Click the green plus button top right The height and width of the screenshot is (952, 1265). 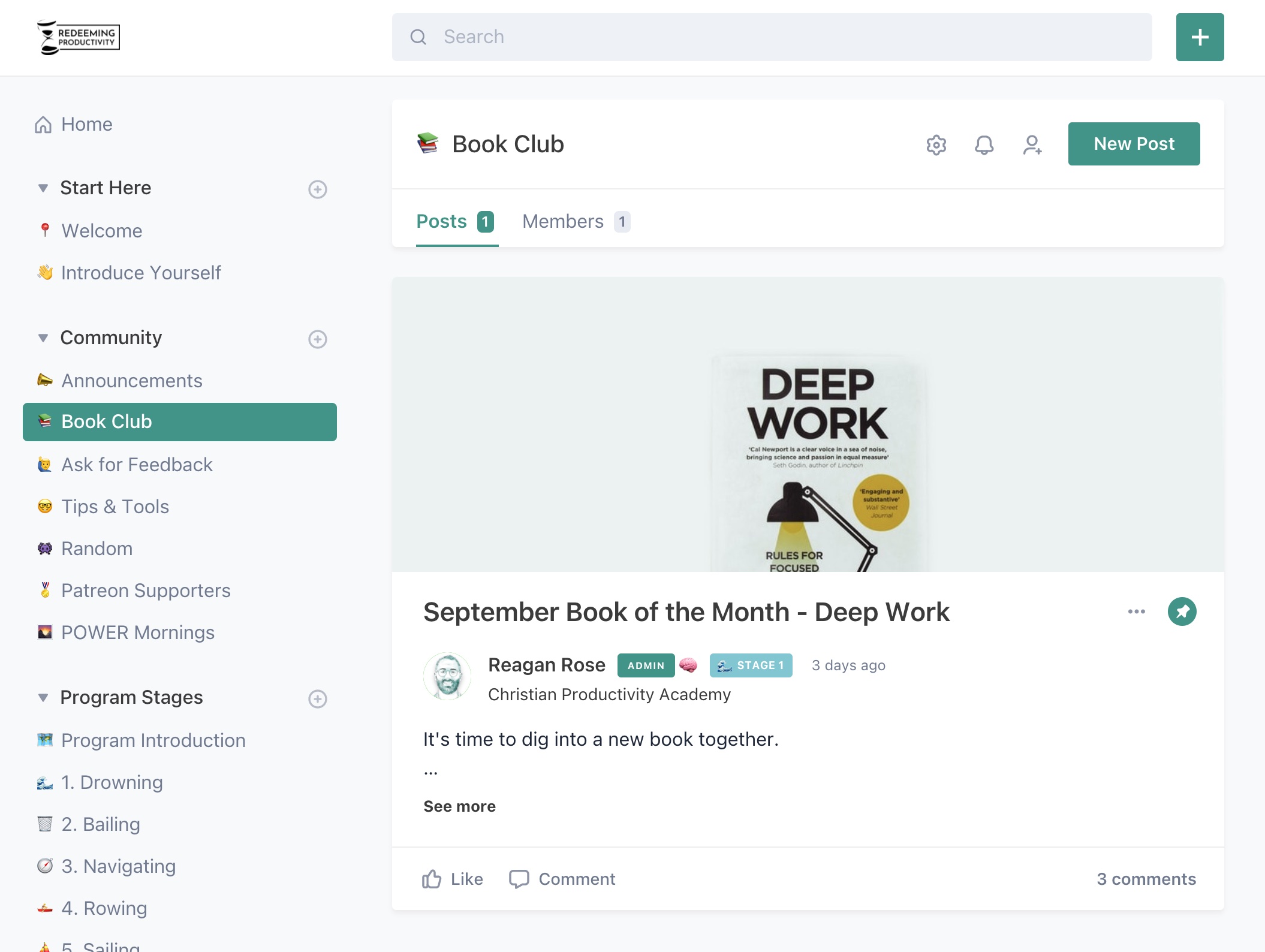click(x=1200, y=37)
